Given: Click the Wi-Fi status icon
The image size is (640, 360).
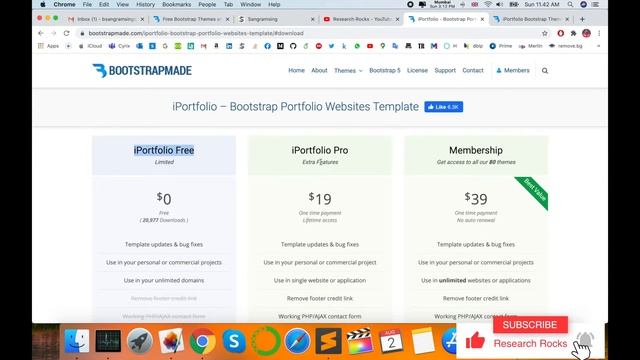Looking at the screenshot, I should [488, 4].
